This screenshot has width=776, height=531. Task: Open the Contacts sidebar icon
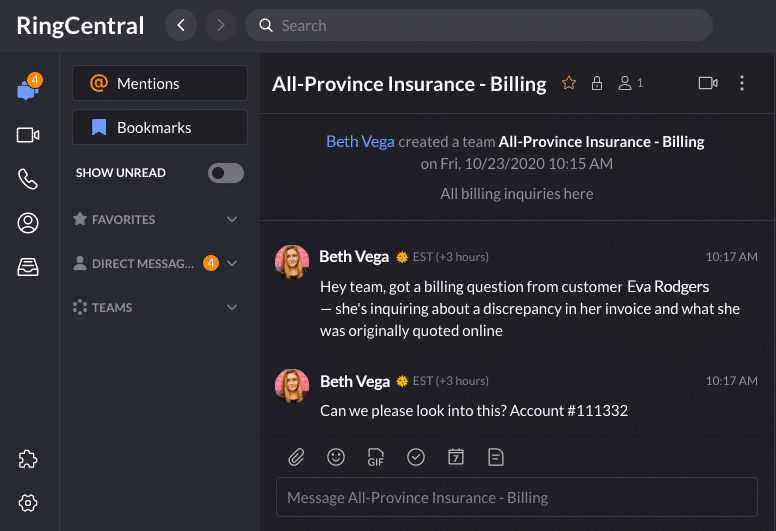click(28, 223)
